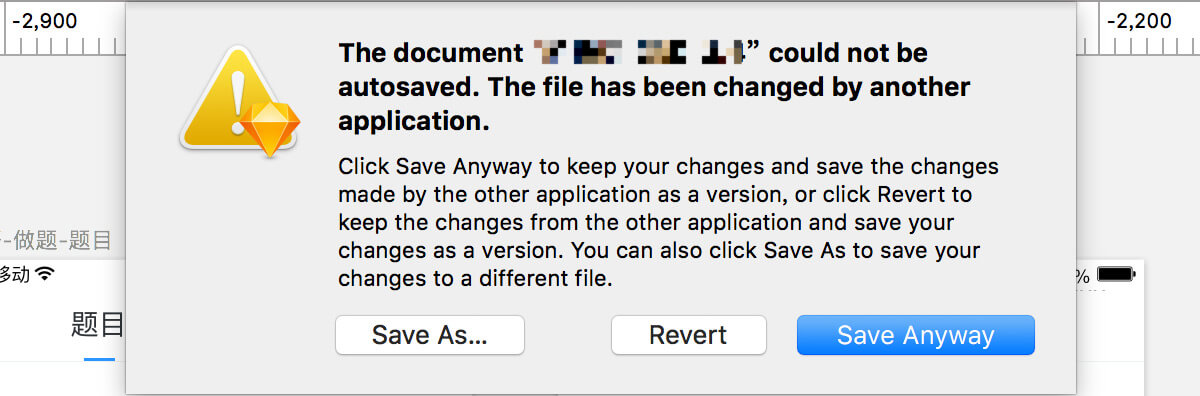The image size is (1200, 396).
Task: Choose Revert to keep other application's changes
Action: pyautogui.click(x=688, y=335)
